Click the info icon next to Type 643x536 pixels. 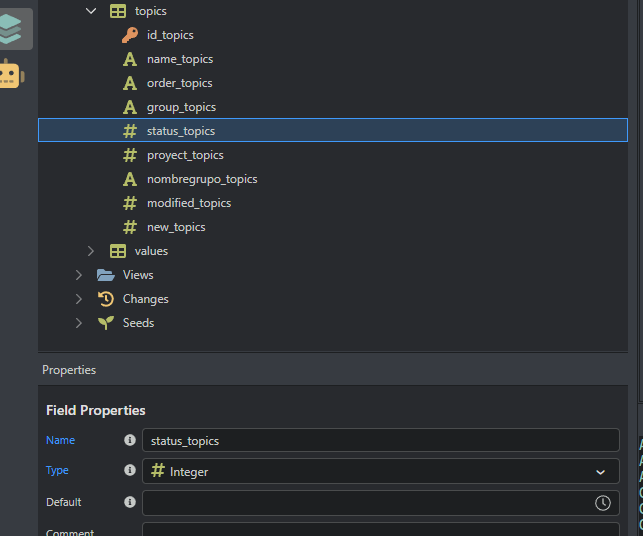(x=130, y=471)
